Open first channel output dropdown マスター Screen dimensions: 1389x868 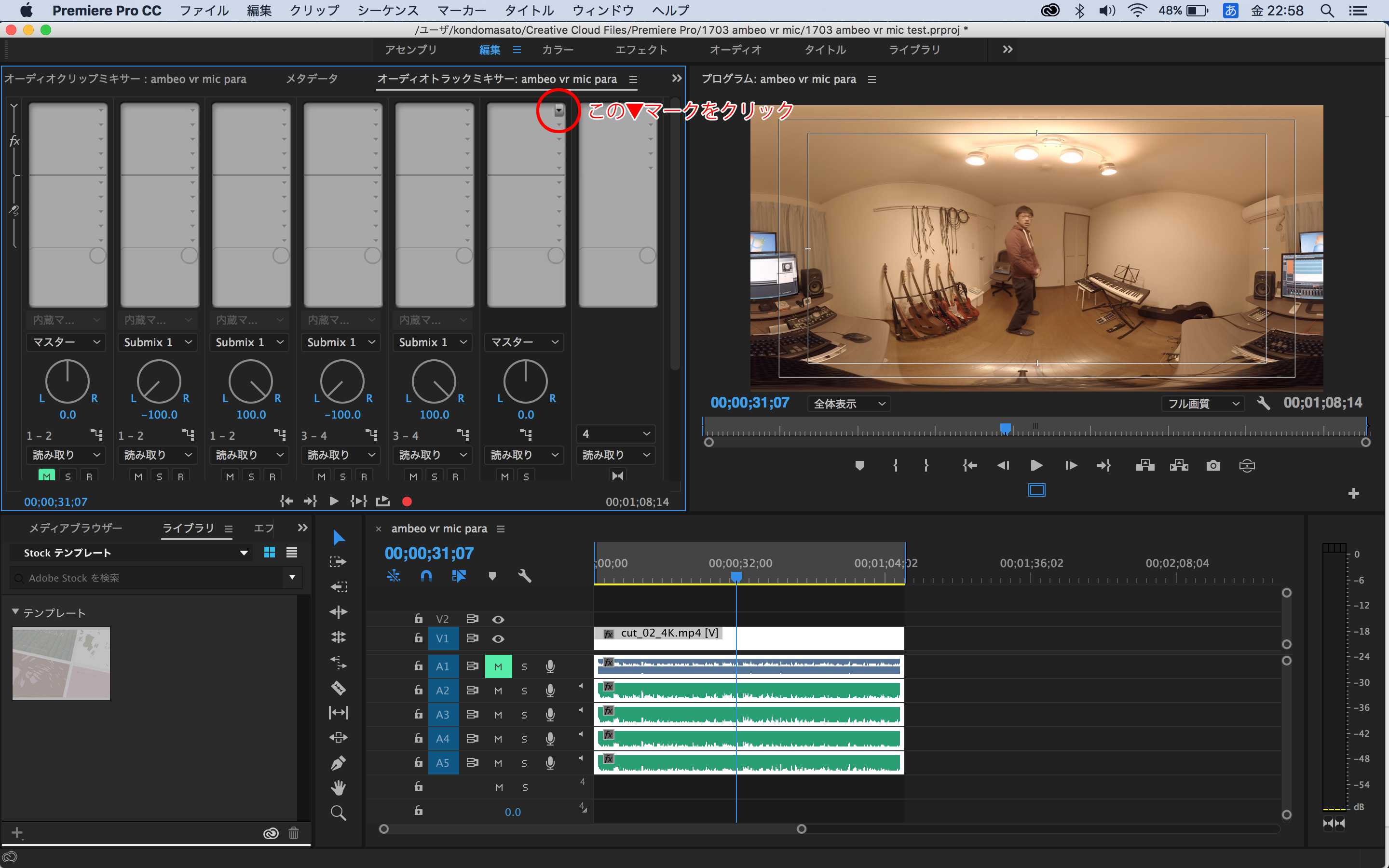point(66,342)
